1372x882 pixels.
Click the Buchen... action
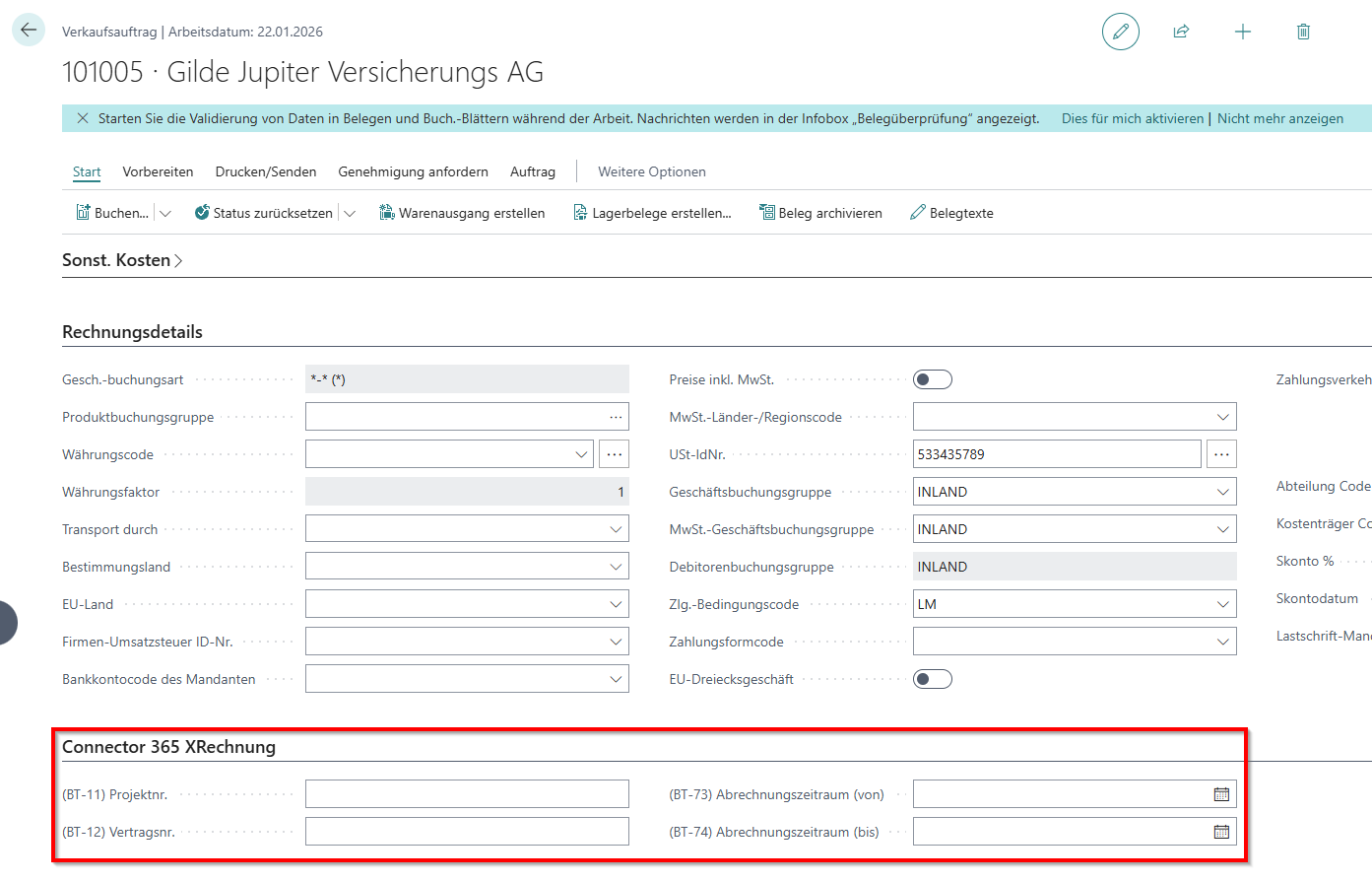pos(112,213)
